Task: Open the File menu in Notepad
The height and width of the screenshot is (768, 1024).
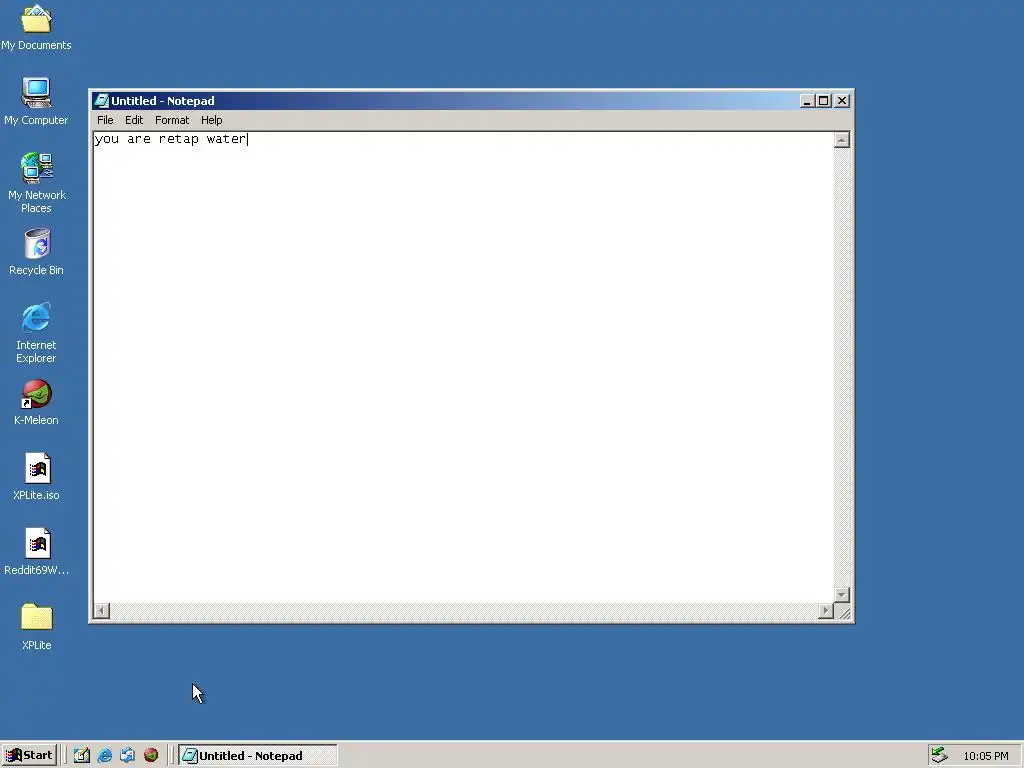Action: coord(105,120)
